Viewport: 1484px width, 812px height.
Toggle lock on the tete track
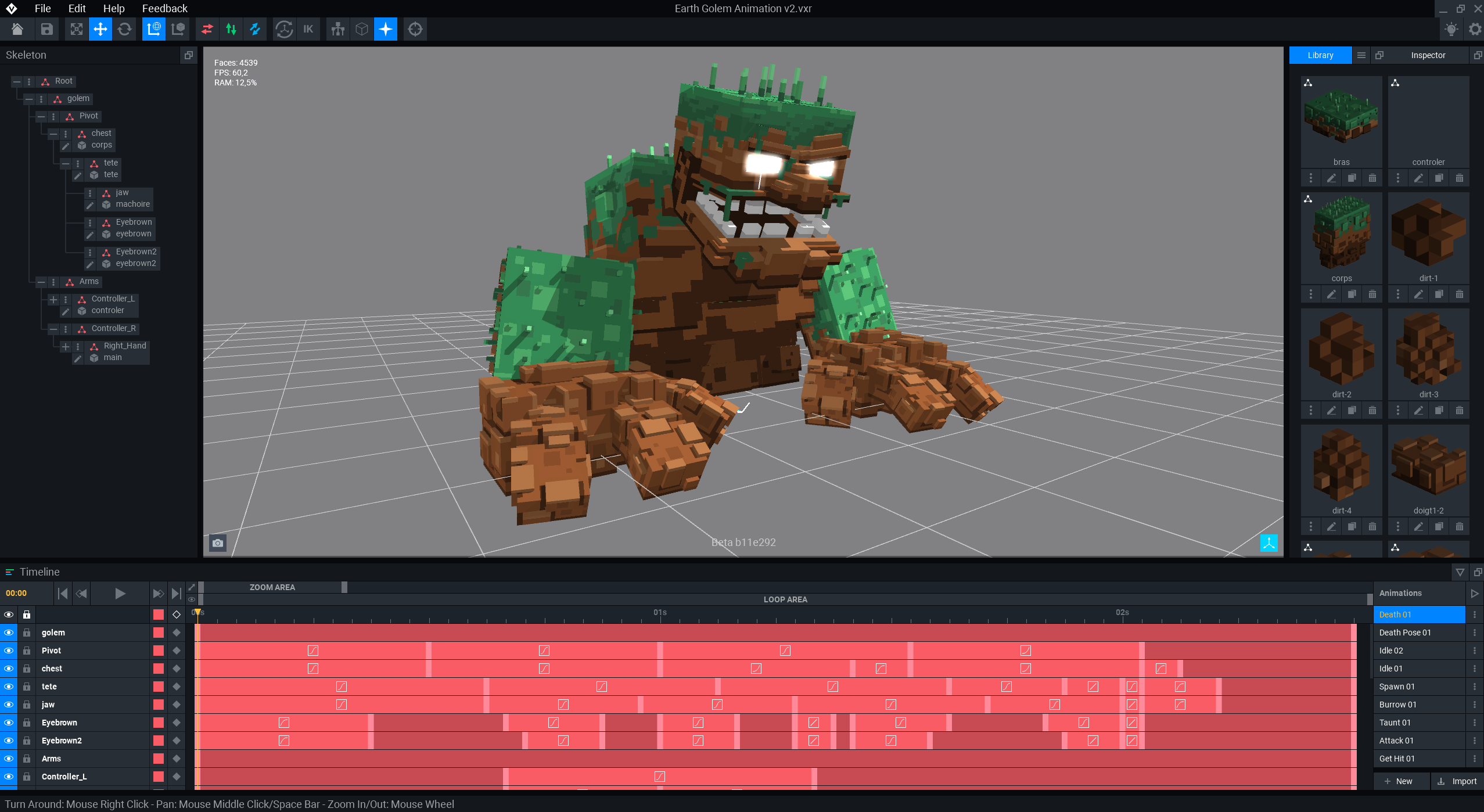coord(27,687)
